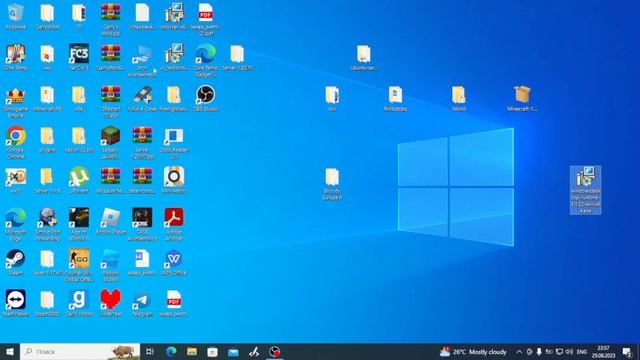Open the Windows Start menu
The image size is (640, 360).
coord(10,352)
